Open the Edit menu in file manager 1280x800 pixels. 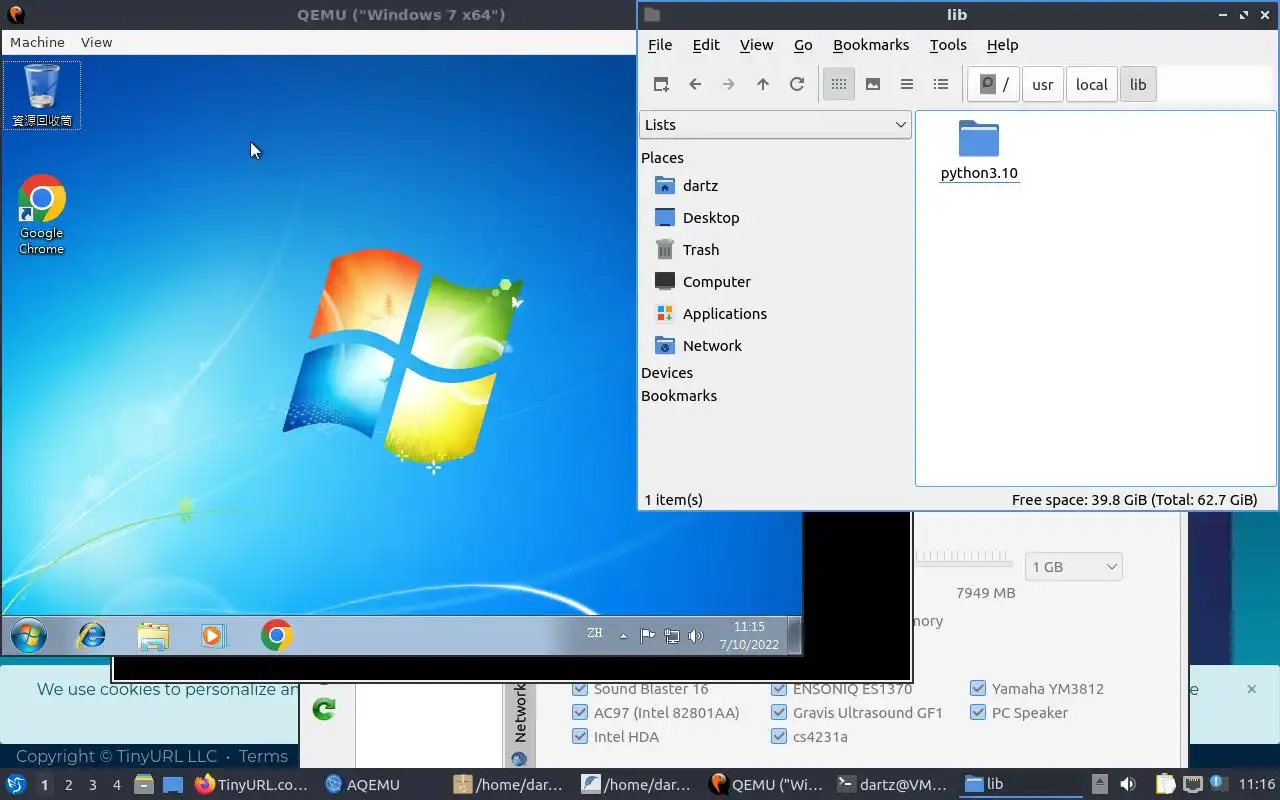706,45
